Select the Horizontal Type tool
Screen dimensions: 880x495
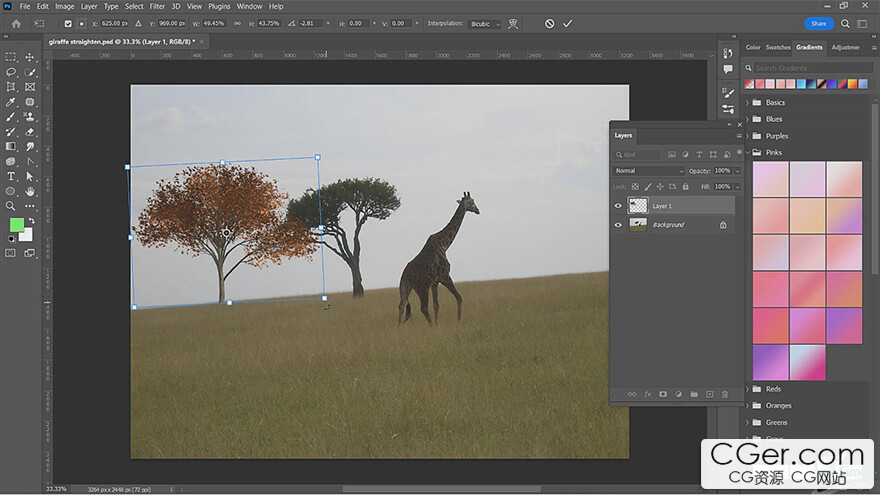(x=11, y=176)
